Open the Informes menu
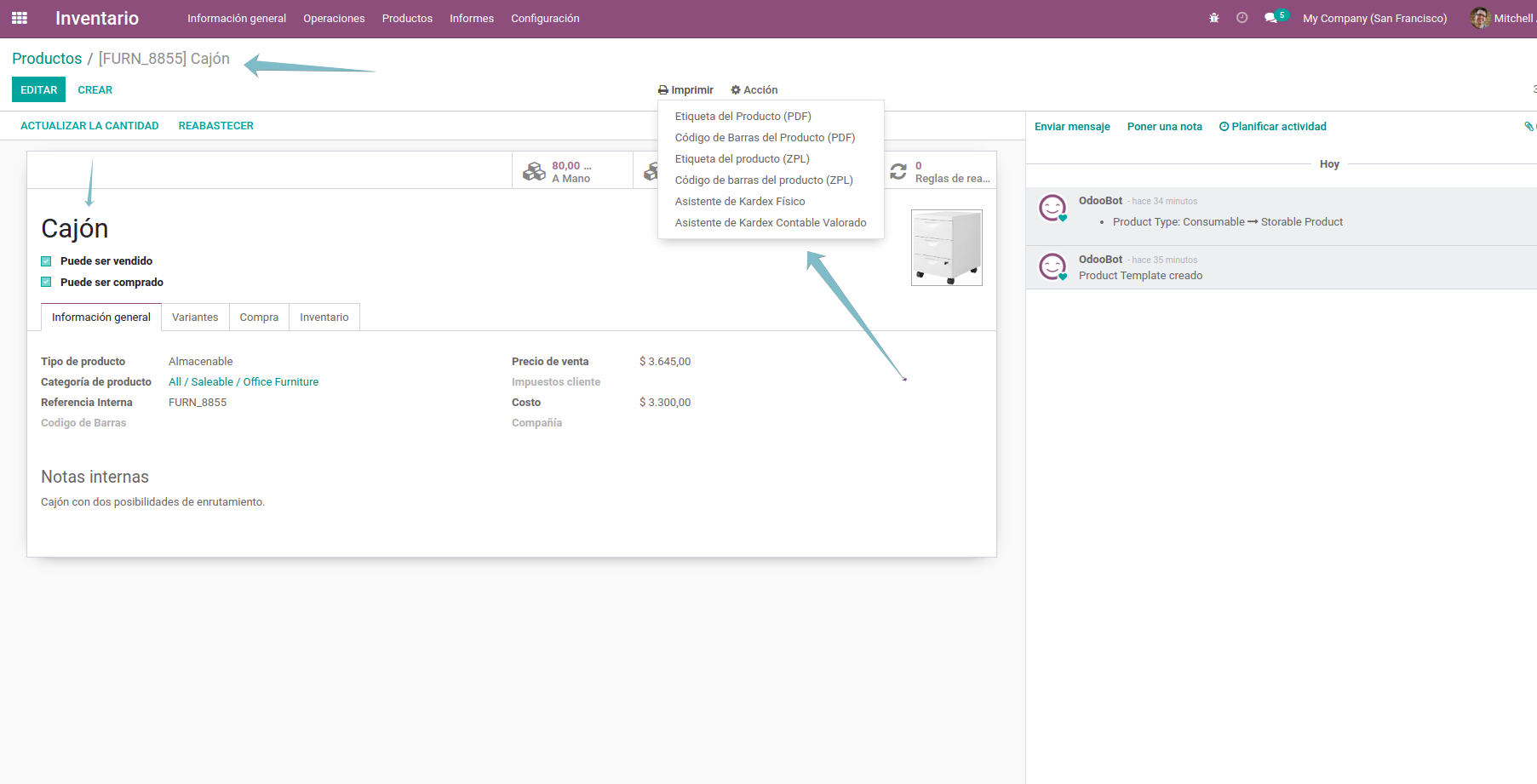The width and height of the screenshot is (1537, 784). click(x=472, y=18)
